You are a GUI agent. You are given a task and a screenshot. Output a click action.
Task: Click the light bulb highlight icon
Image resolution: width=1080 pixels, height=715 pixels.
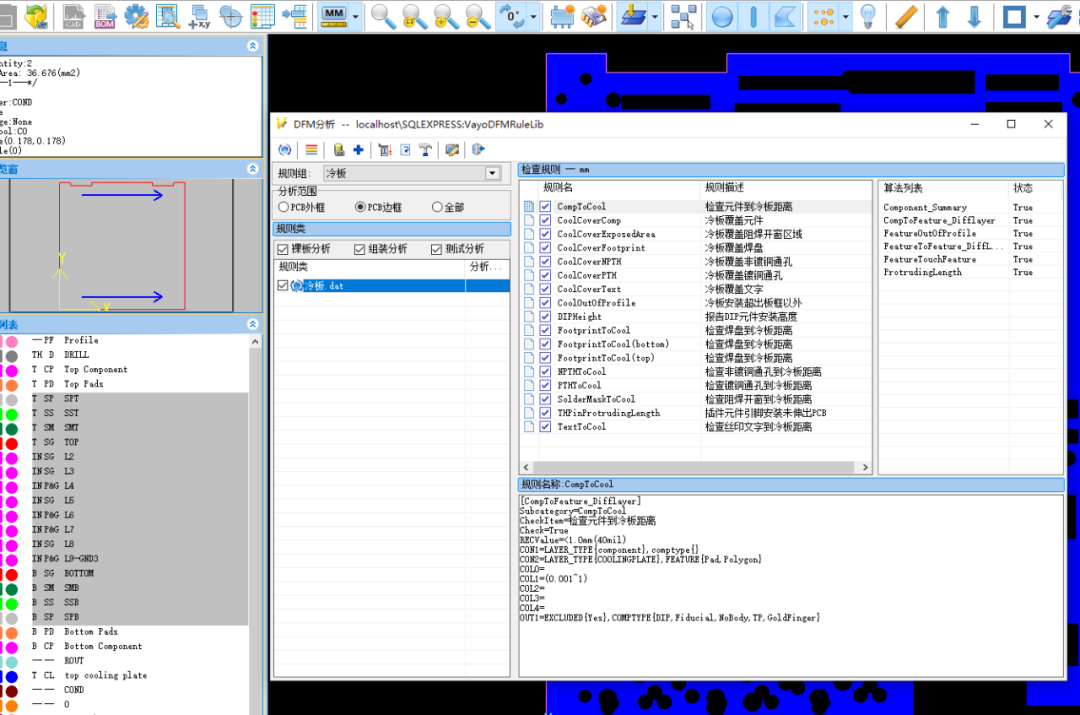pyautogui.click(x=868, y=17)
